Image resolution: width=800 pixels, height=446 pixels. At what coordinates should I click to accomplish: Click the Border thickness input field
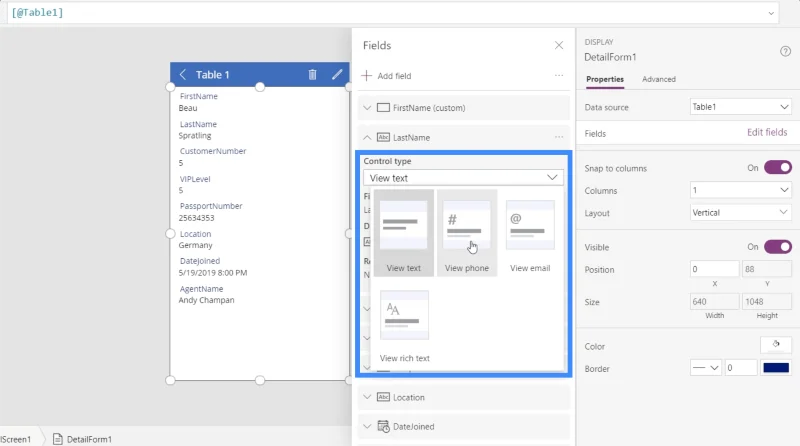pos(741,368)
